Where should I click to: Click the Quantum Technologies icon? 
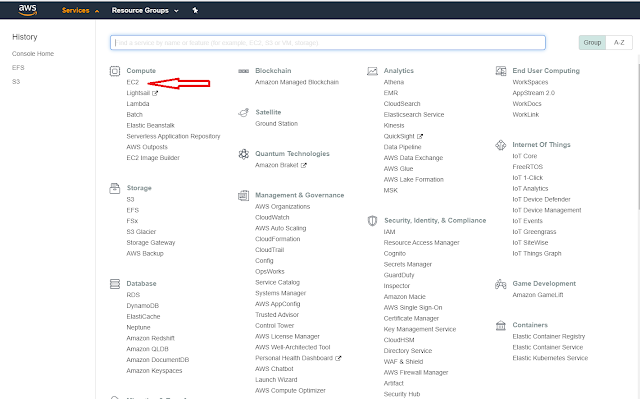[244, 154]
